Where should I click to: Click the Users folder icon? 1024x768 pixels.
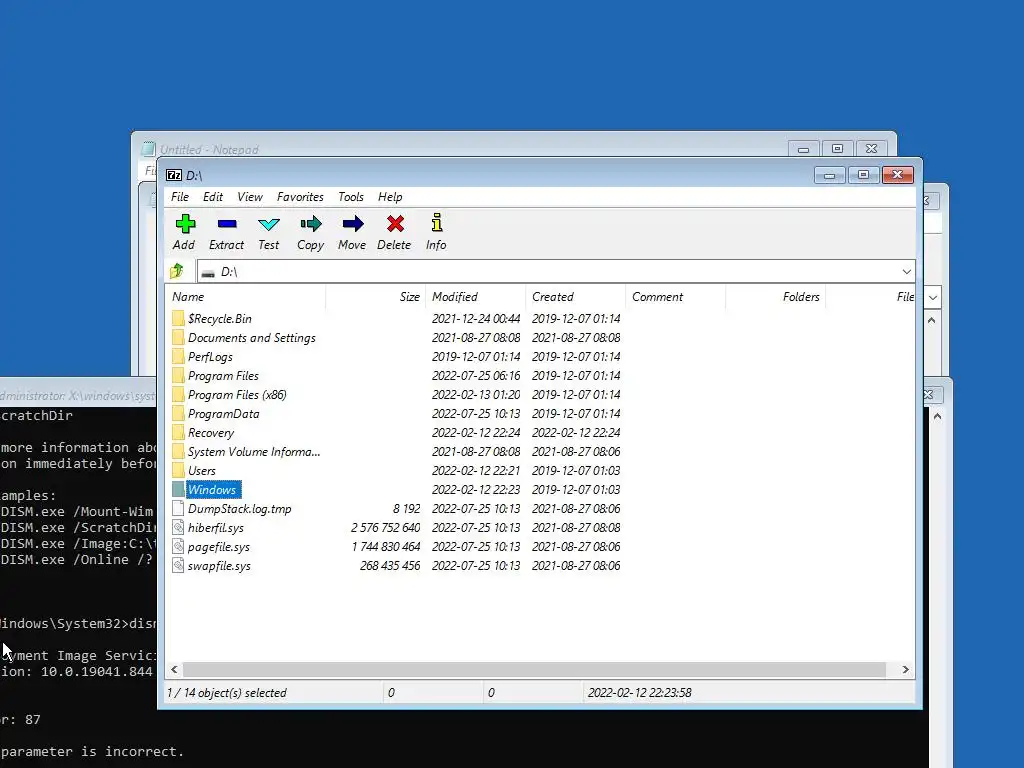coord(178,470)
